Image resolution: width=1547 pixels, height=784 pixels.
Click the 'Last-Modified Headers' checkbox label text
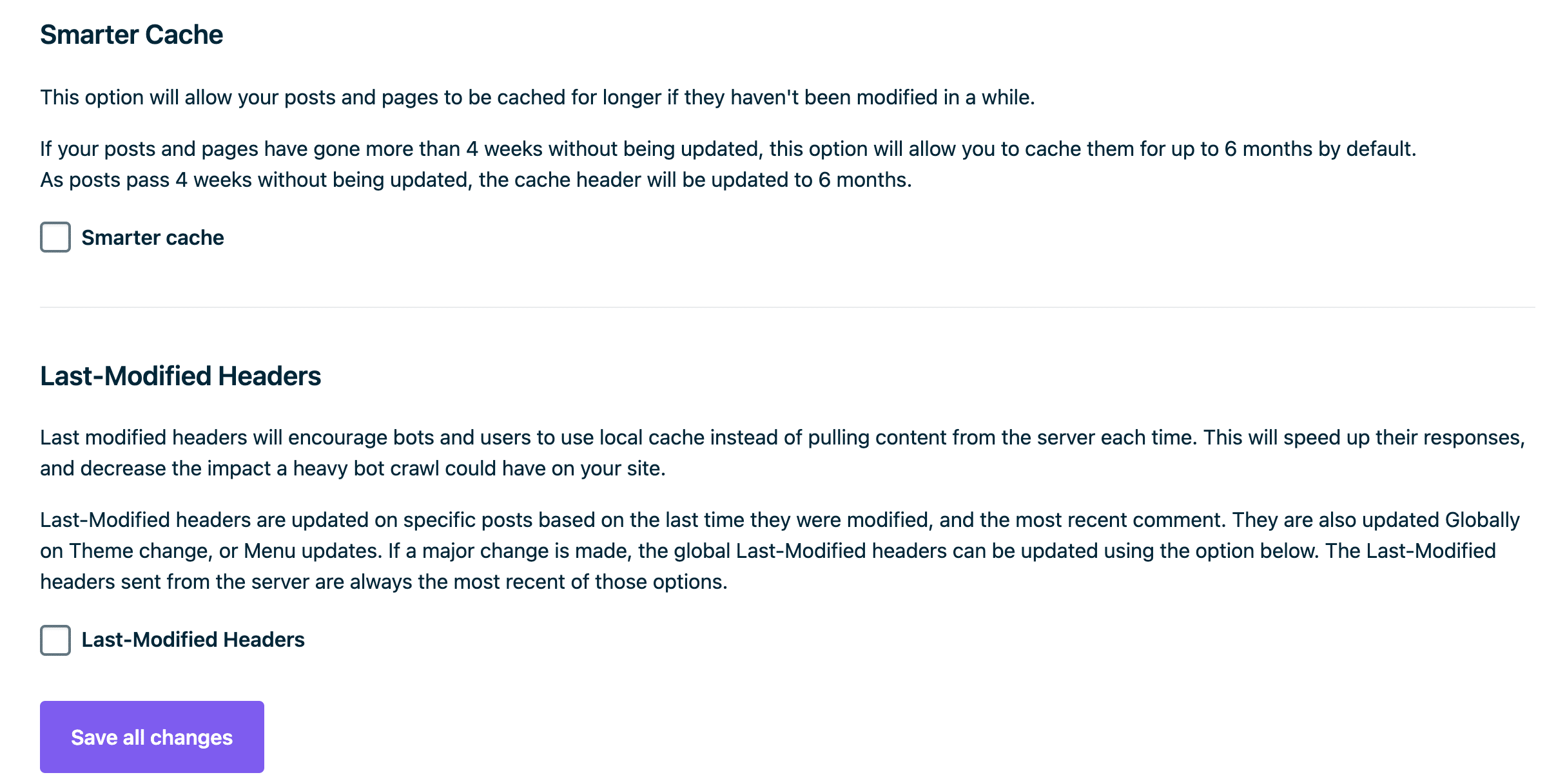click(x=193, y=640)
